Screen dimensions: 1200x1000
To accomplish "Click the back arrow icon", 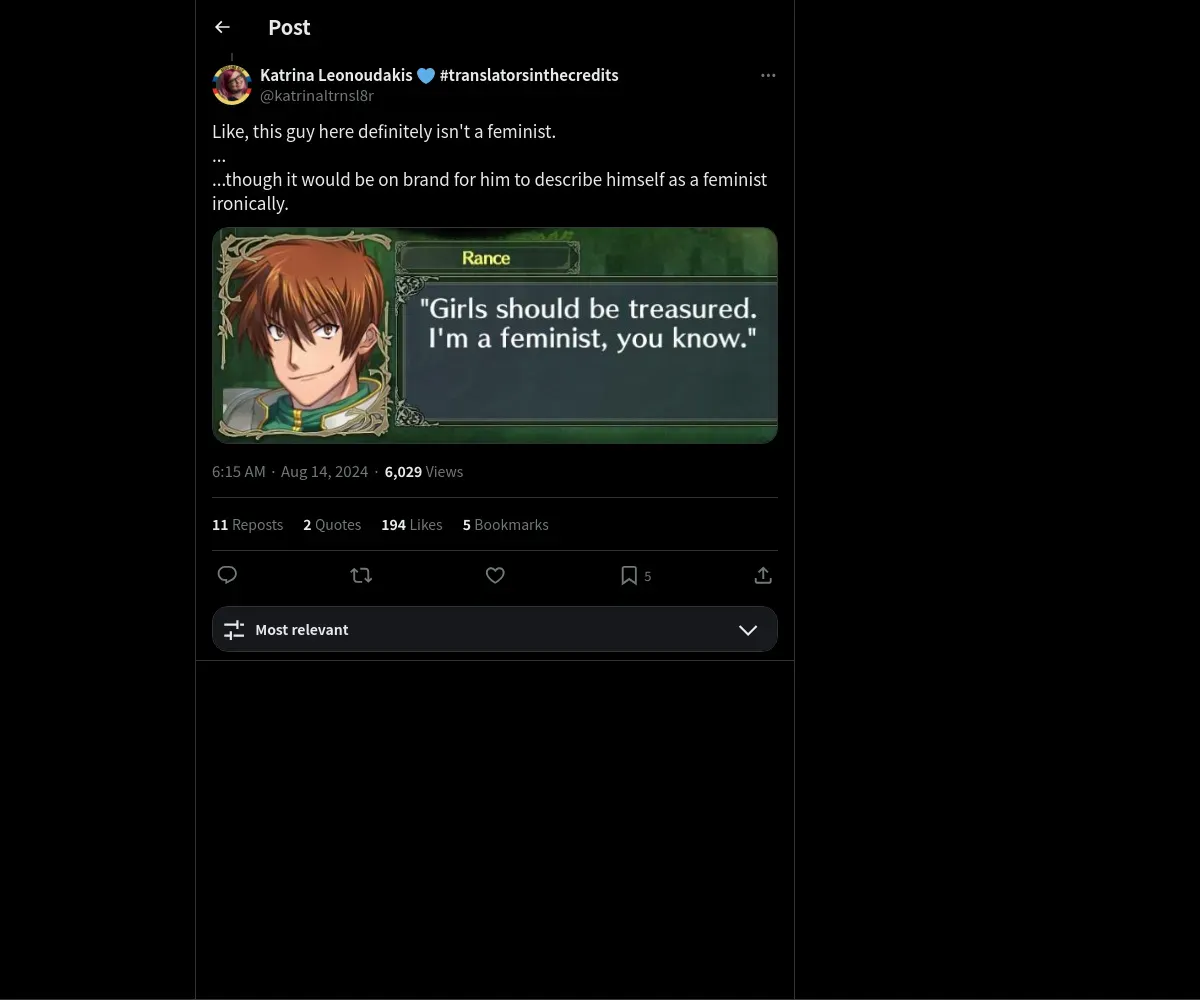I will pos(222,28).
